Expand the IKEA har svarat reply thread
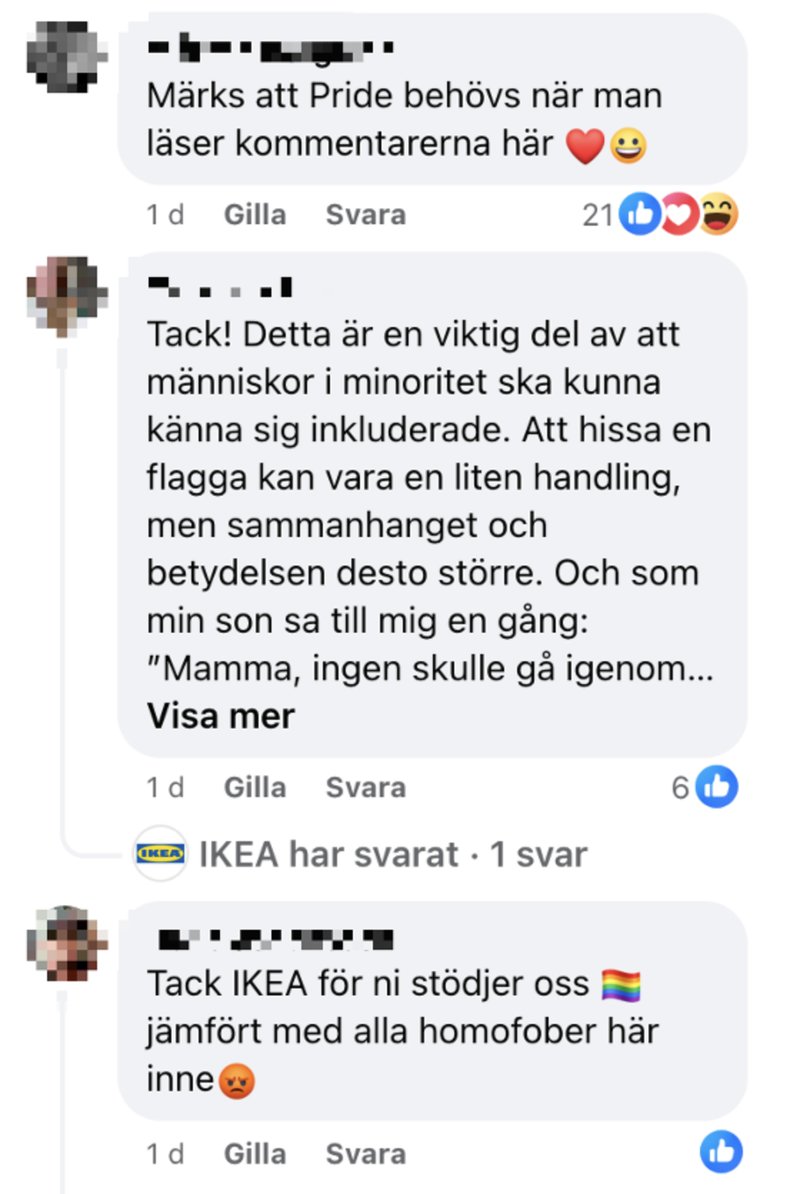Screen dimensions: 800x1194 point(393,854)
